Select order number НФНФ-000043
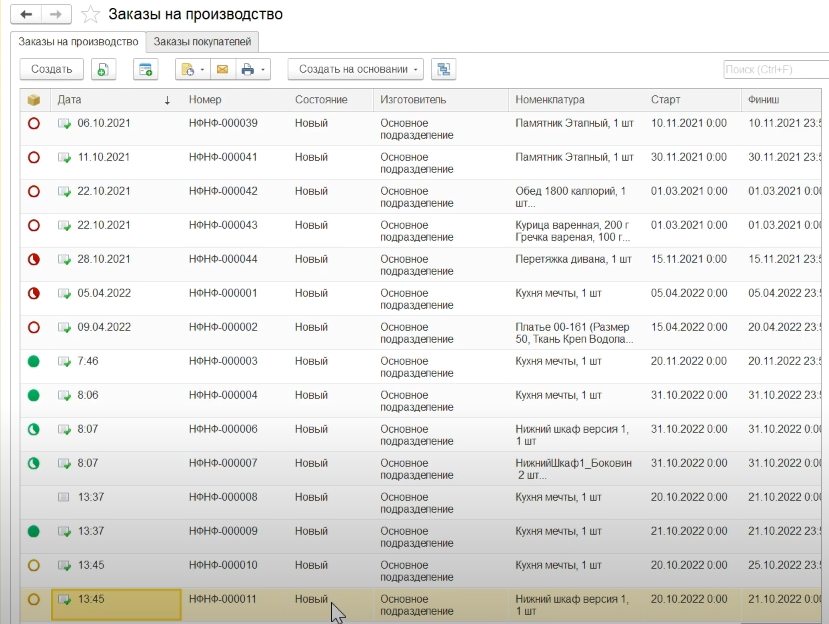 [x=223, y=225]
